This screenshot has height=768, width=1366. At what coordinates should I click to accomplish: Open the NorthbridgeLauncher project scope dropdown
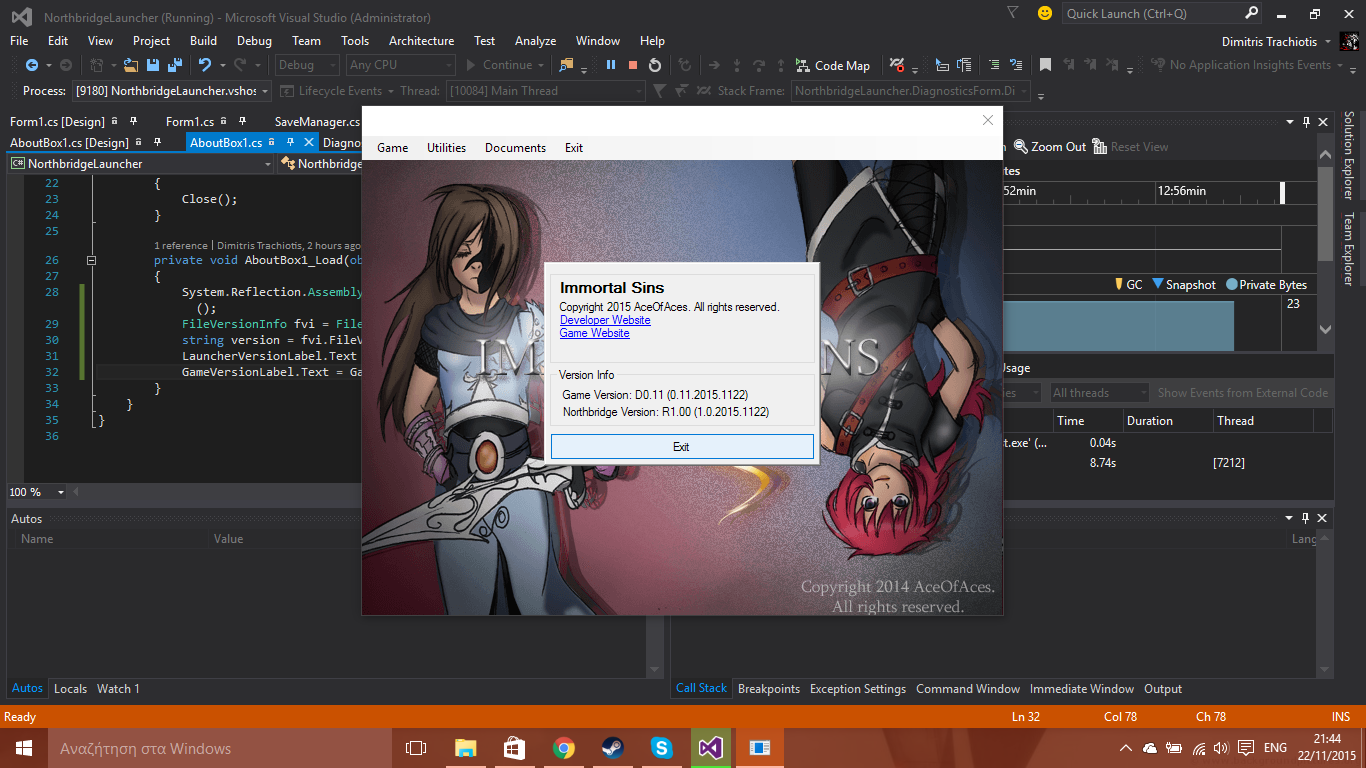[x=141, y=164]
